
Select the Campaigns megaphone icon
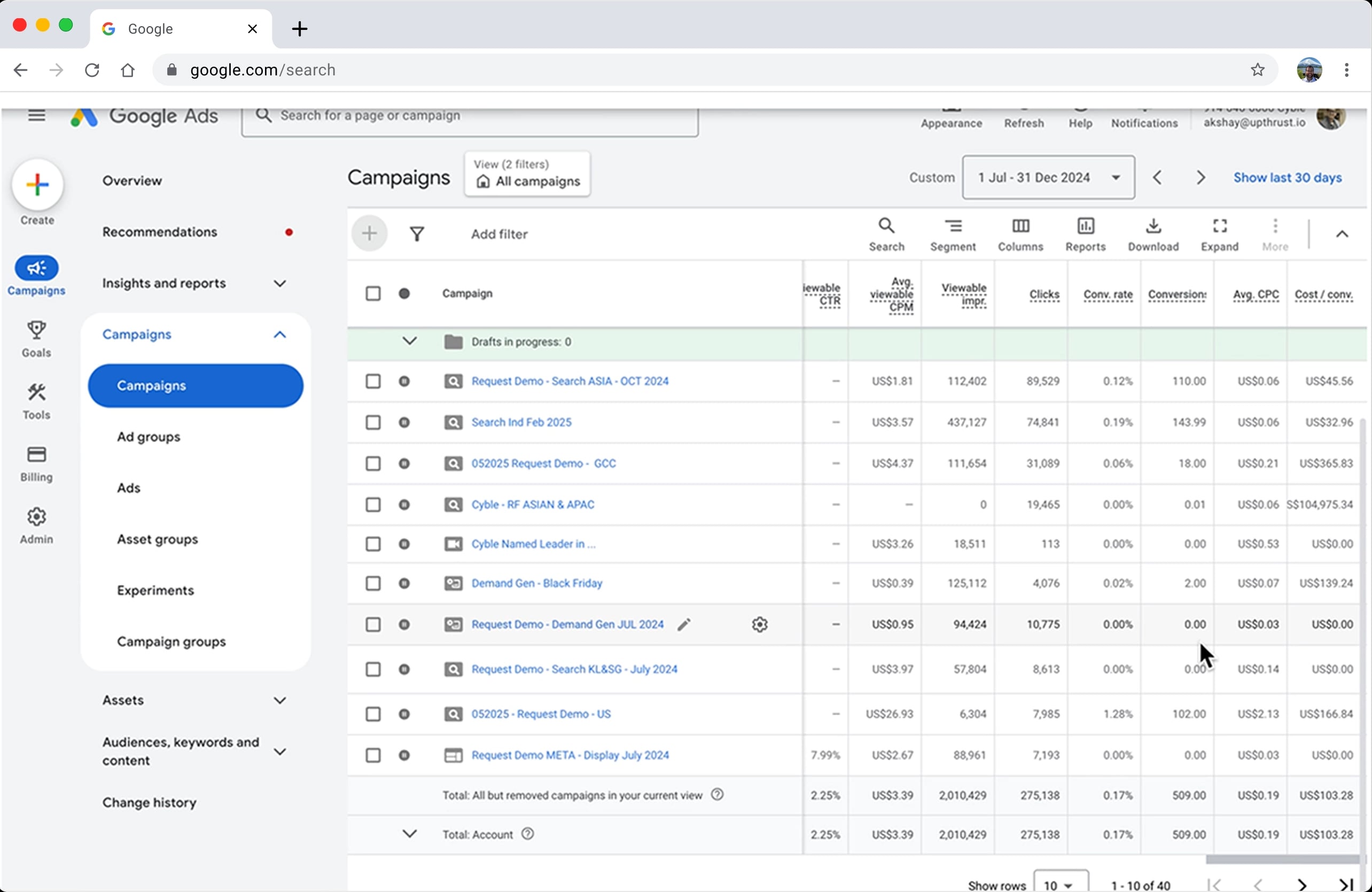[x=36, y=268]
